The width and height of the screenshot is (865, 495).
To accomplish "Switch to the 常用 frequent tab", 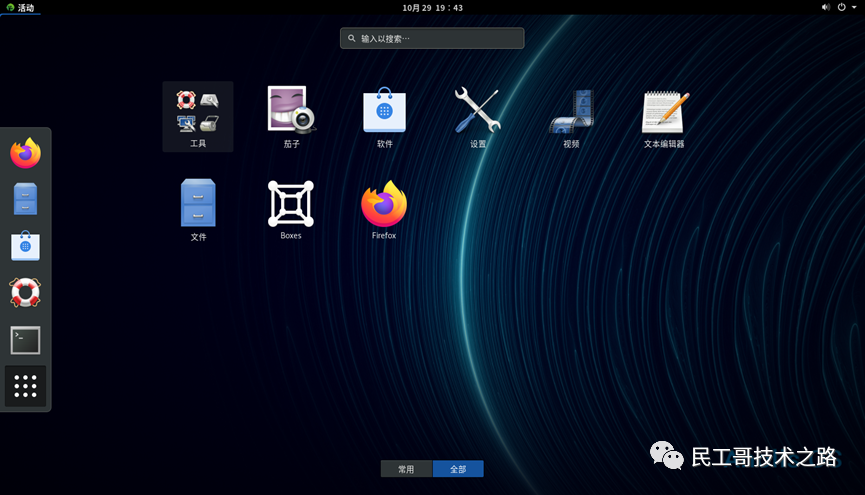I will point(407,469).
